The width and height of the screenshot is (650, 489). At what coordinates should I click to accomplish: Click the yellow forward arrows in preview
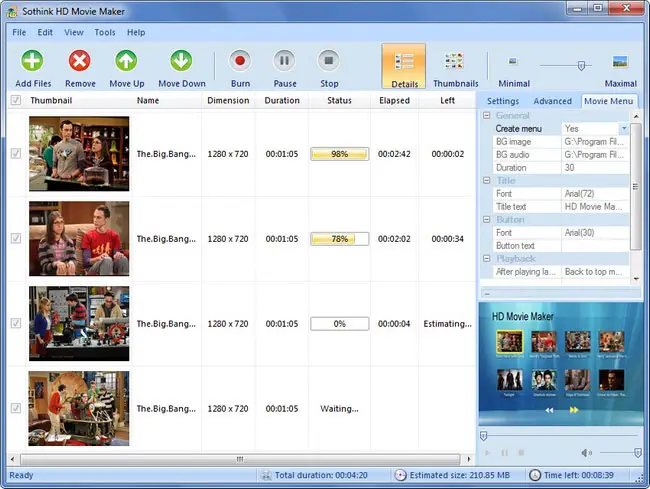pos(574,410)
